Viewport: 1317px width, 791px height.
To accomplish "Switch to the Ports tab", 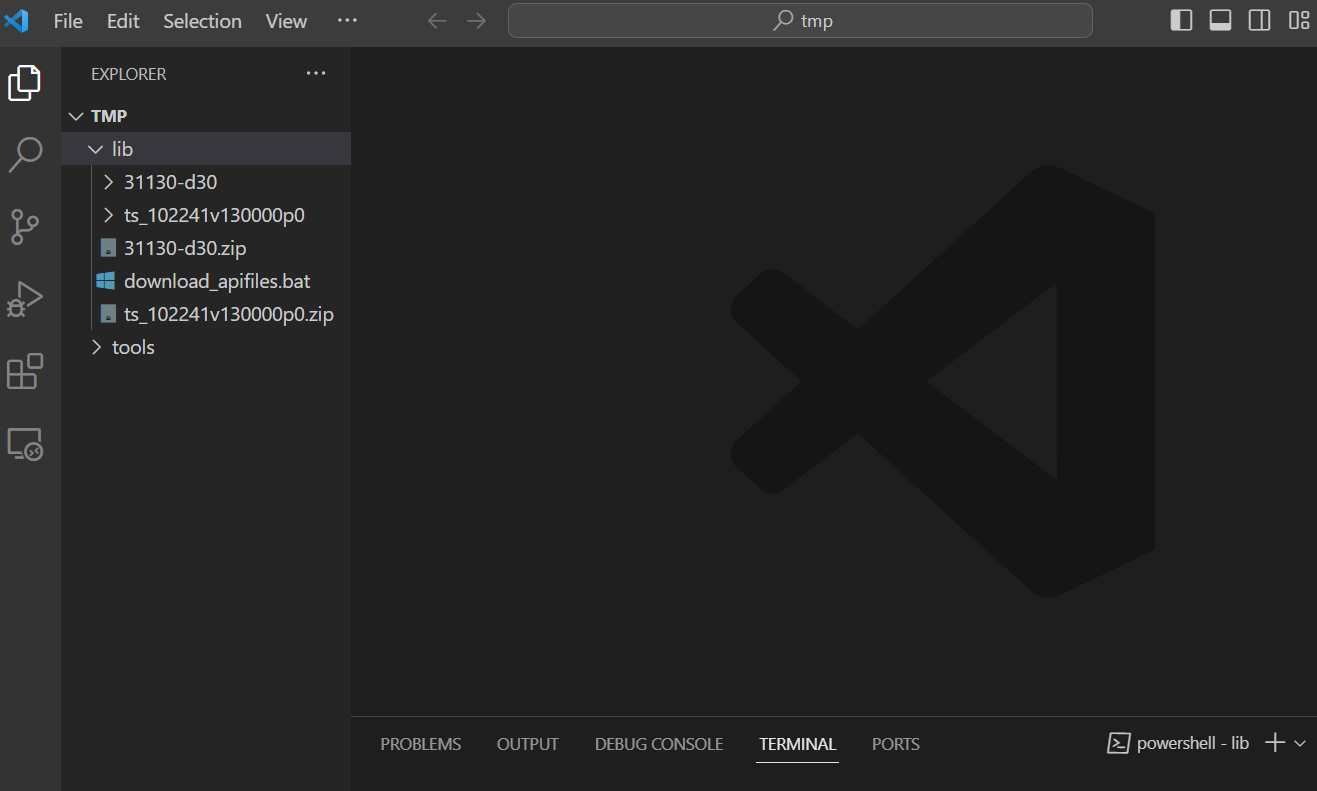I will (x=896, y=744).
